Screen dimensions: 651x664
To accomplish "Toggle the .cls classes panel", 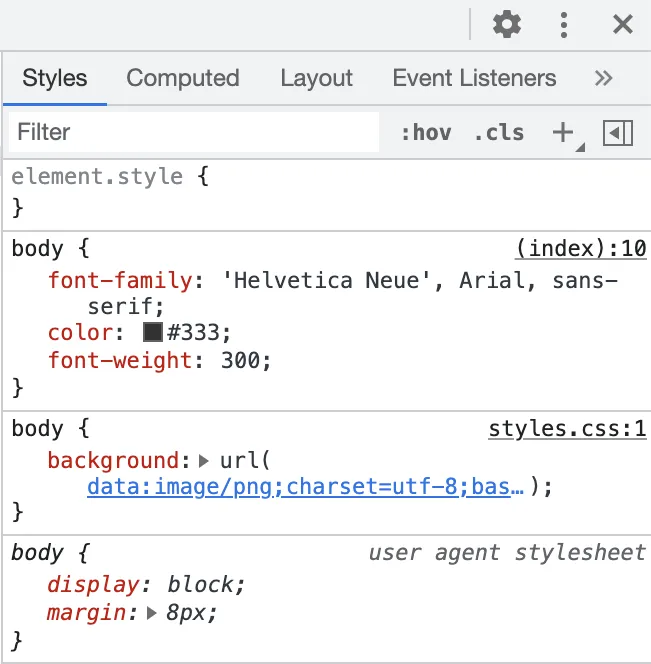I will (499, 133).
